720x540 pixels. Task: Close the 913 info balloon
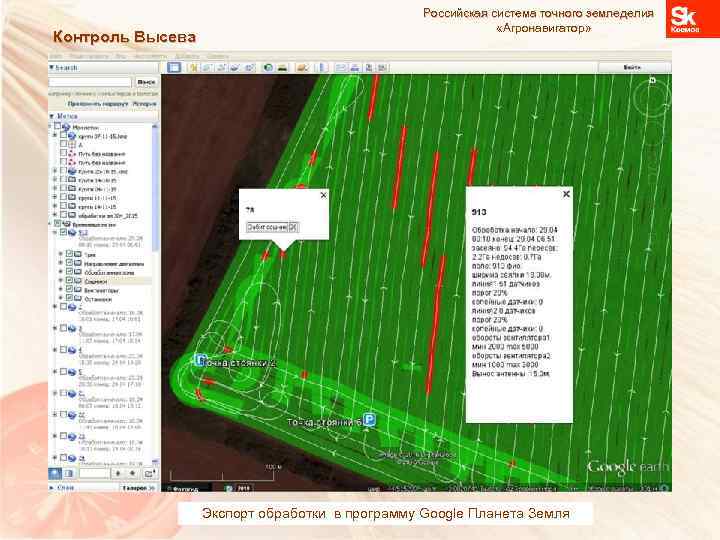tap(566, 194)
